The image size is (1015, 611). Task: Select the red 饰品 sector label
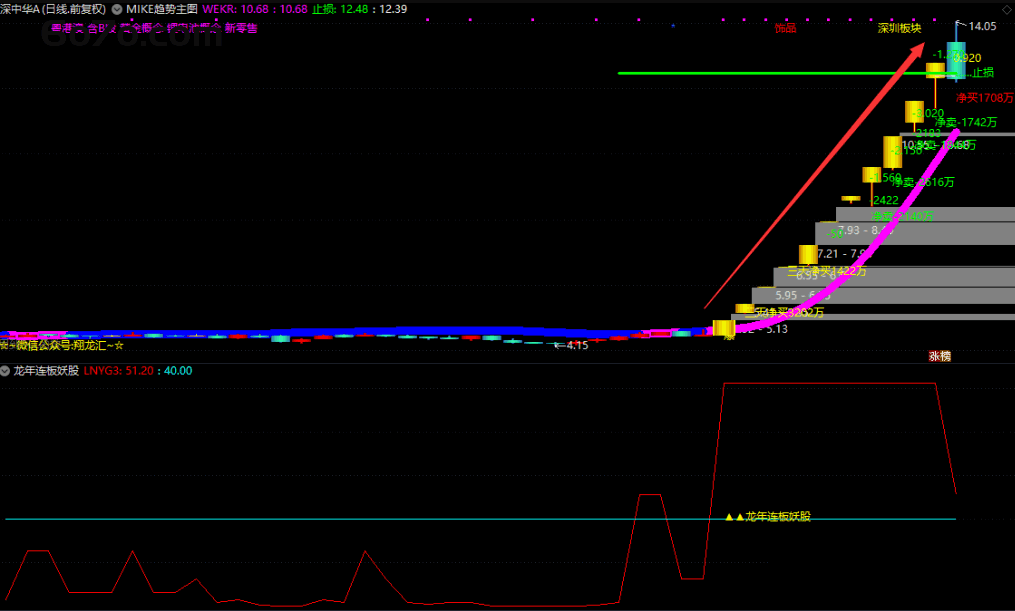click(785, 29)
